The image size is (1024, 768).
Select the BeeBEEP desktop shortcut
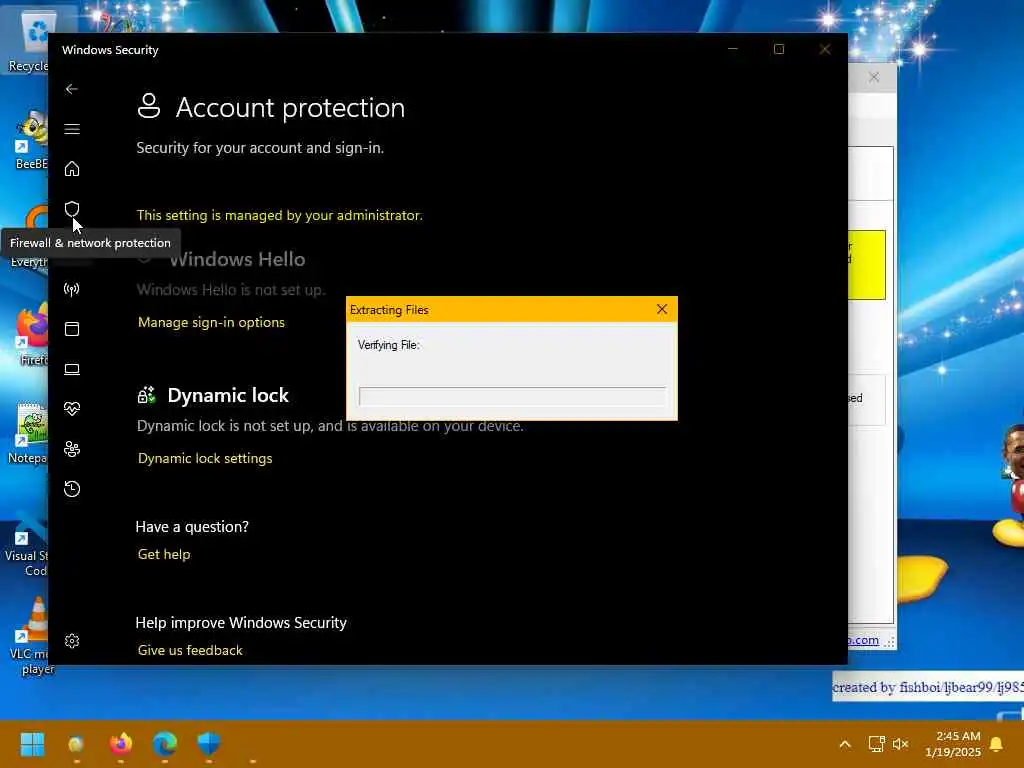pyautogui.click(x=31, y=140)
